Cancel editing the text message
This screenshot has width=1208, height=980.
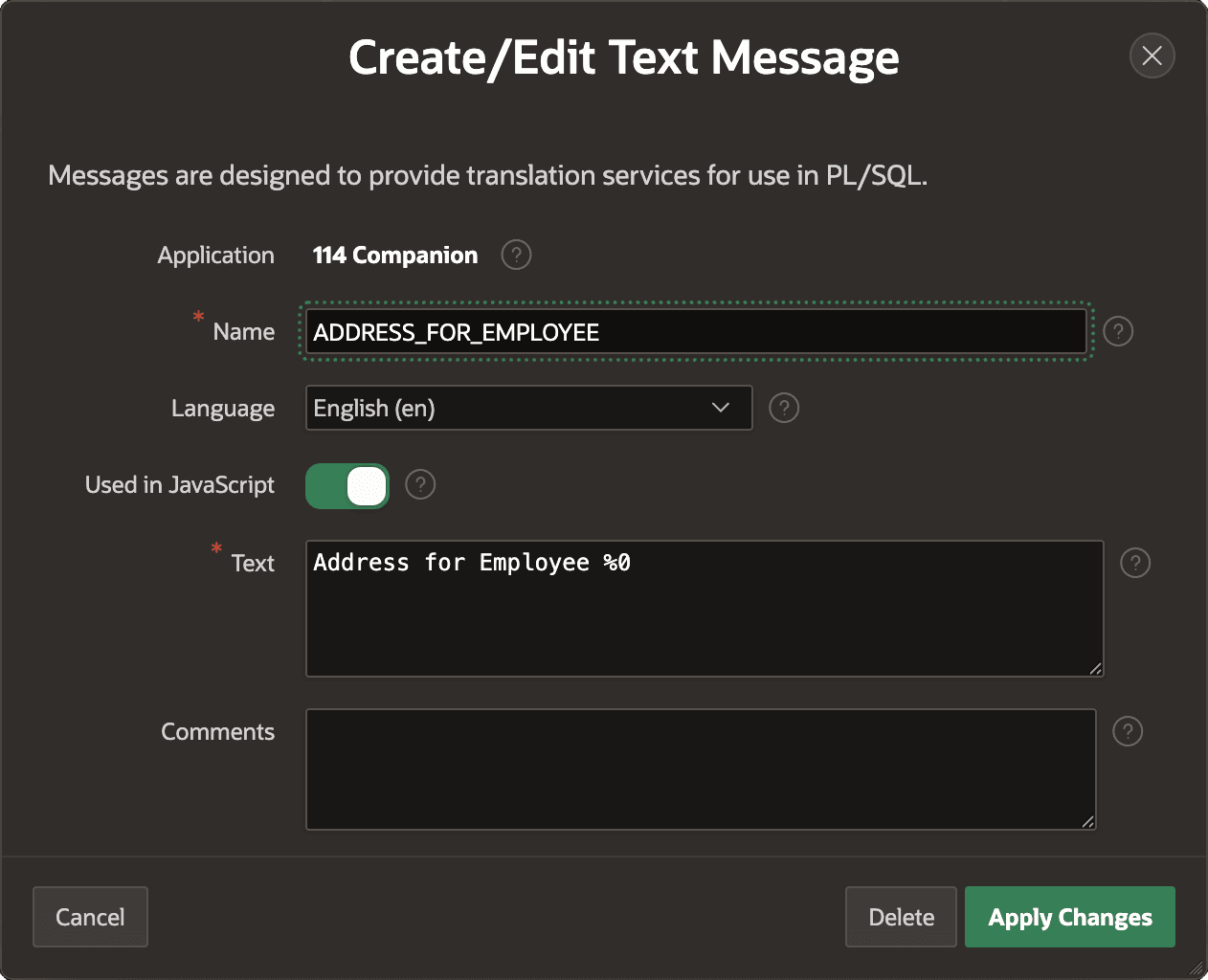click(x=90, y=917)
